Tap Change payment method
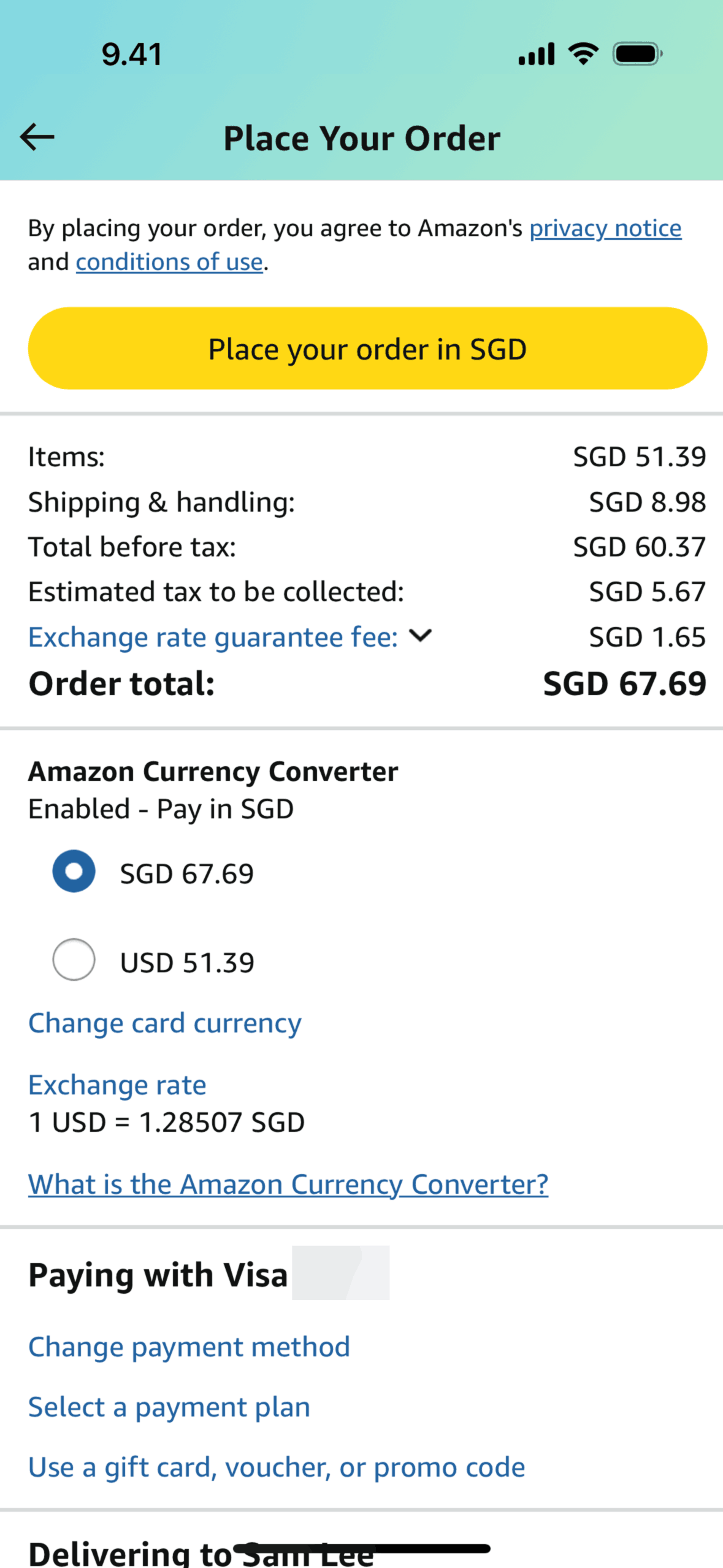Image resolution: width=723 pixels, height=1568 pixels. tap(189, 1347)
